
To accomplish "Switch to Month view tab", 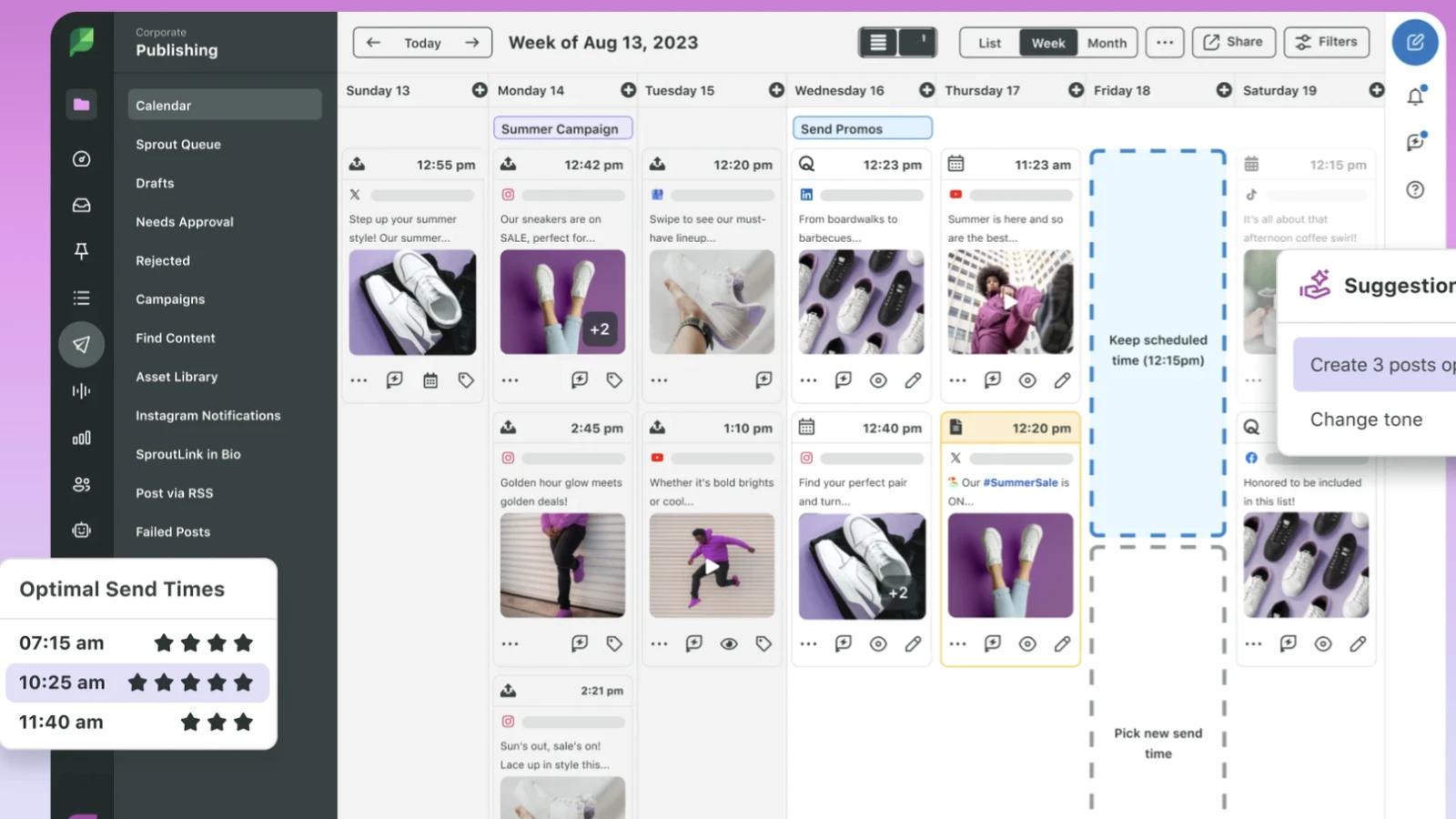I will click(1107, 43).
